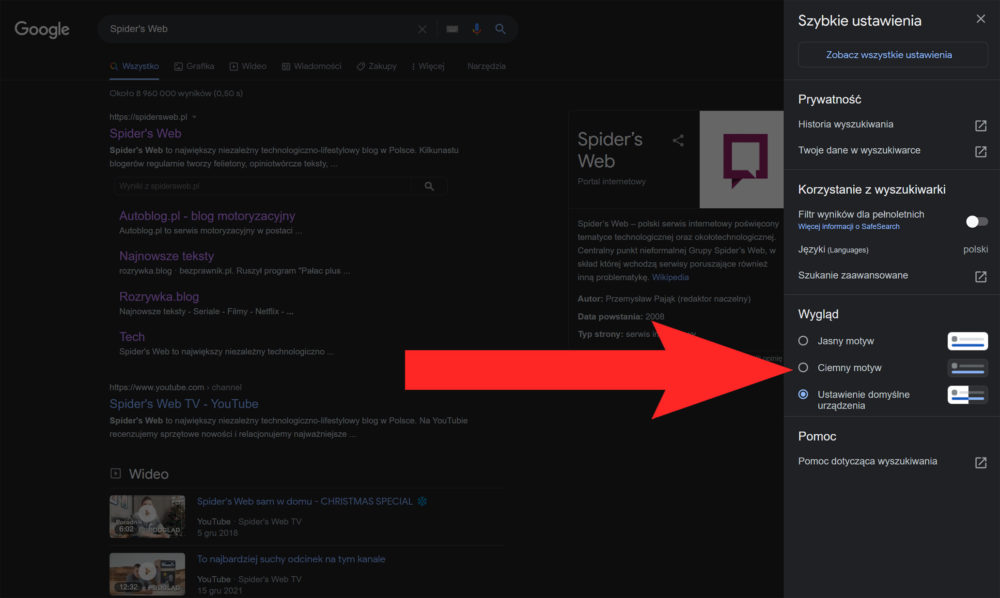Click the share icon in knowledge panel
The image size is (1000, 598).
coord(678,141)
